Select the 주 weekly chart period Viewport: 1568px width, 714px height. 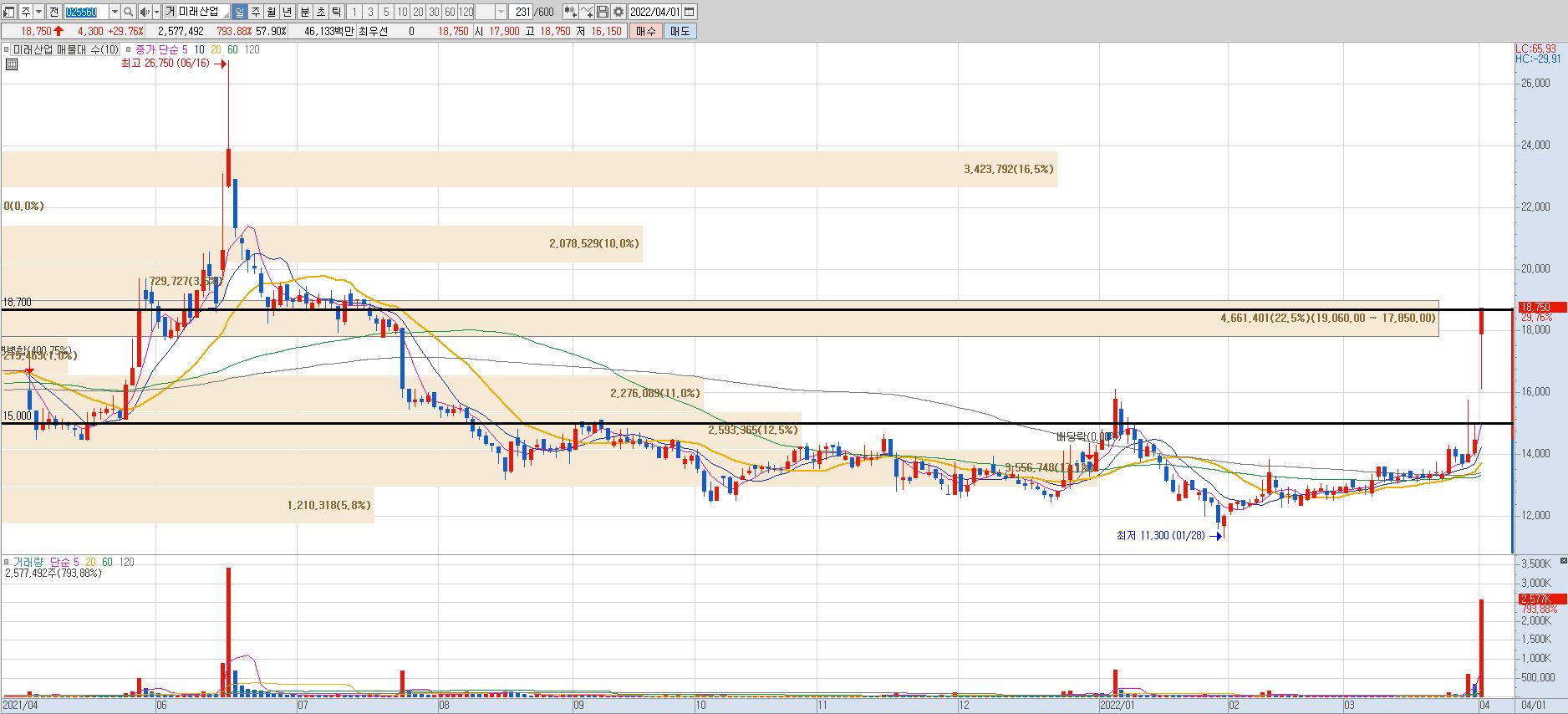pos(256,12)
